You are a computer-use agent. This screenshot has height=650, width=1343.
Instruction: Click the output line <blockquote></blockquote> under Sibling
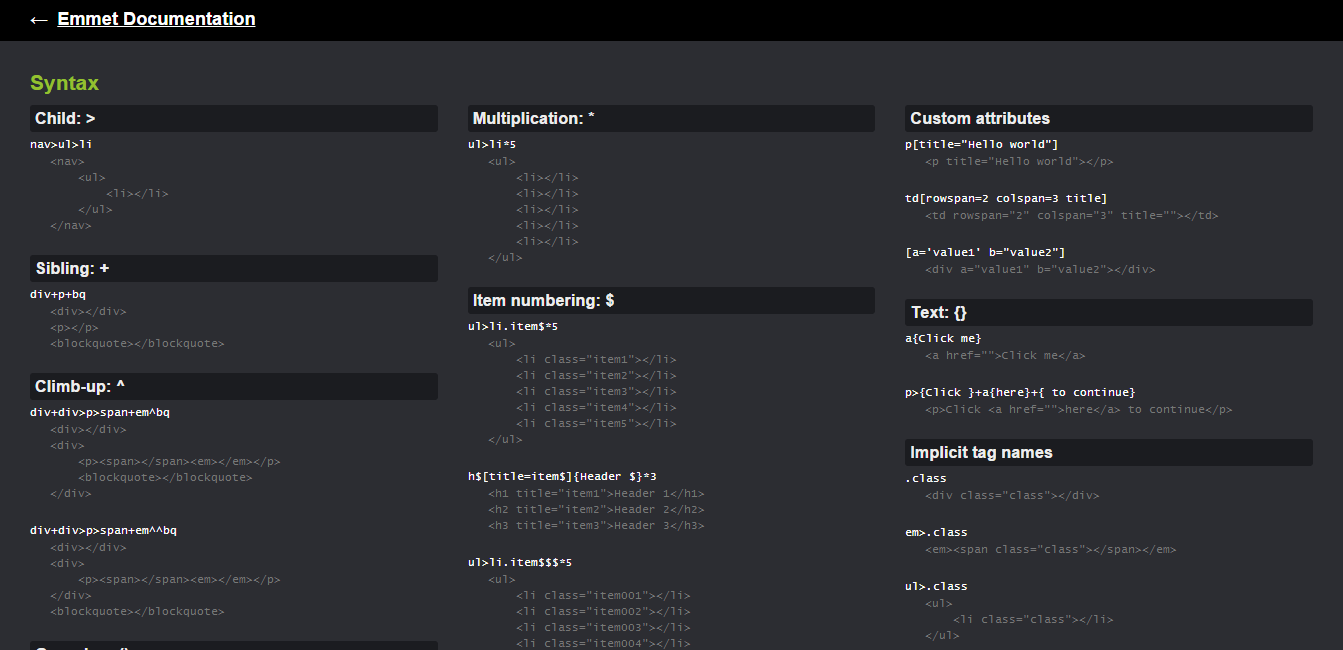coord(138,343)
